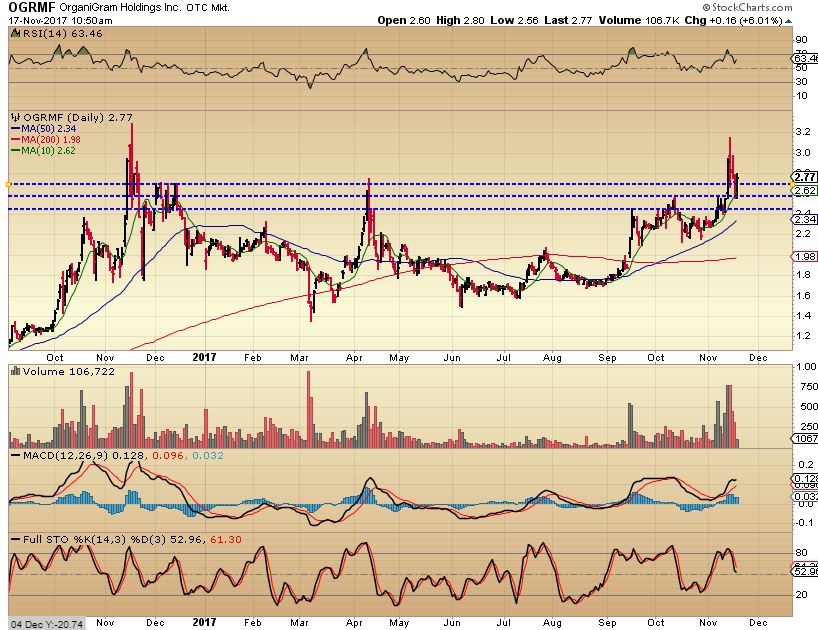The height and width of the screenshot is (630, 818).
Task: Click the Jun label on bottom date axis
Action: [452, 623]
